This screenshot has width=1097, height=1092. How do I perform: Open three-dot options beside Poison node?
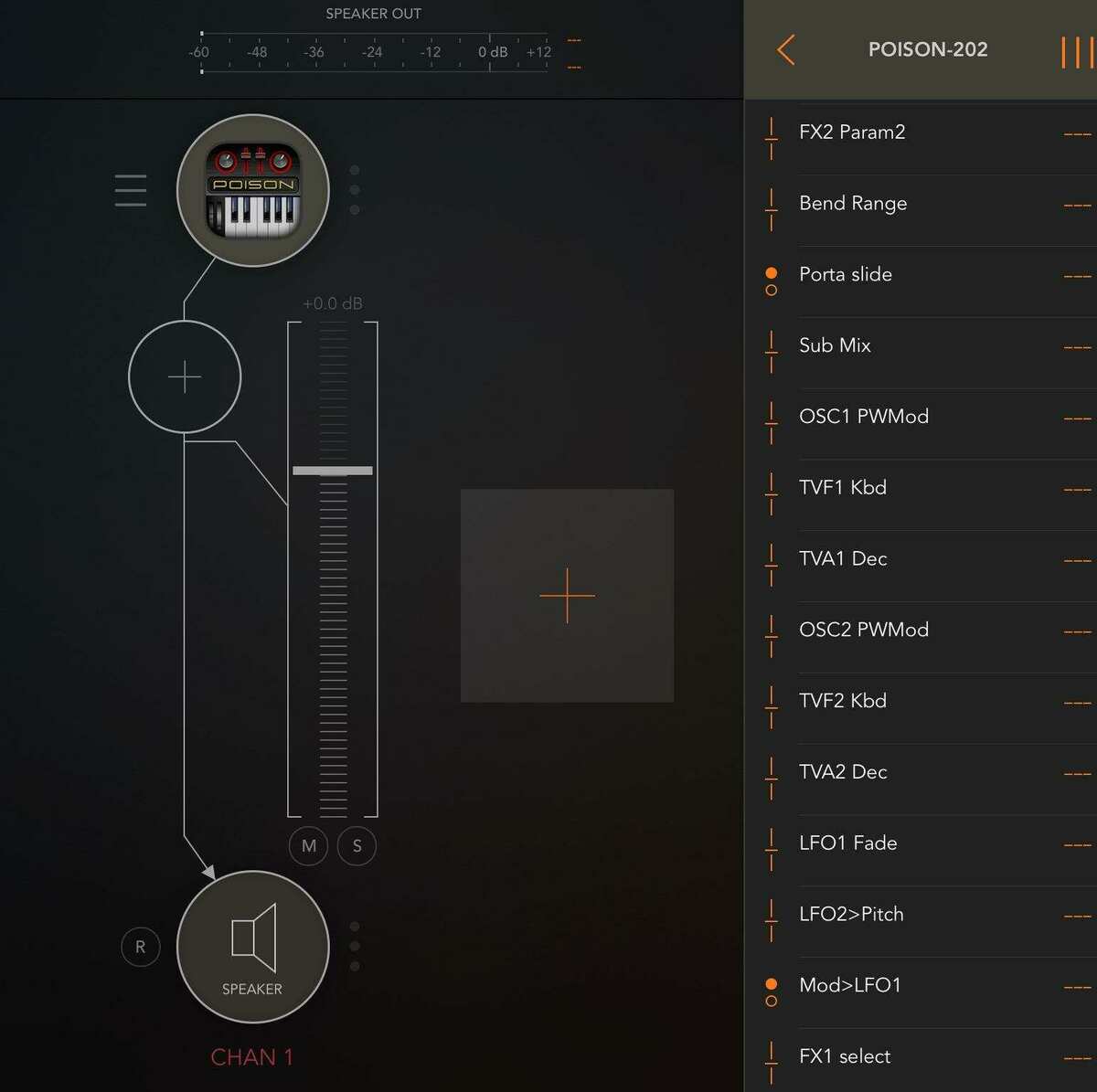point(355,190)
